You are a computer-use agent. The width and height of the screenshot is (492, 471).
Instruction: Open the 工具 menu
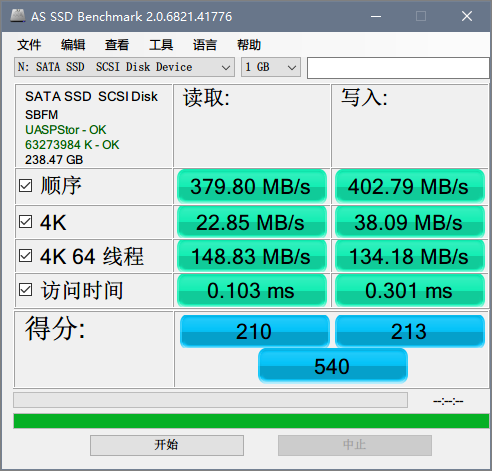tap(161, 45)
